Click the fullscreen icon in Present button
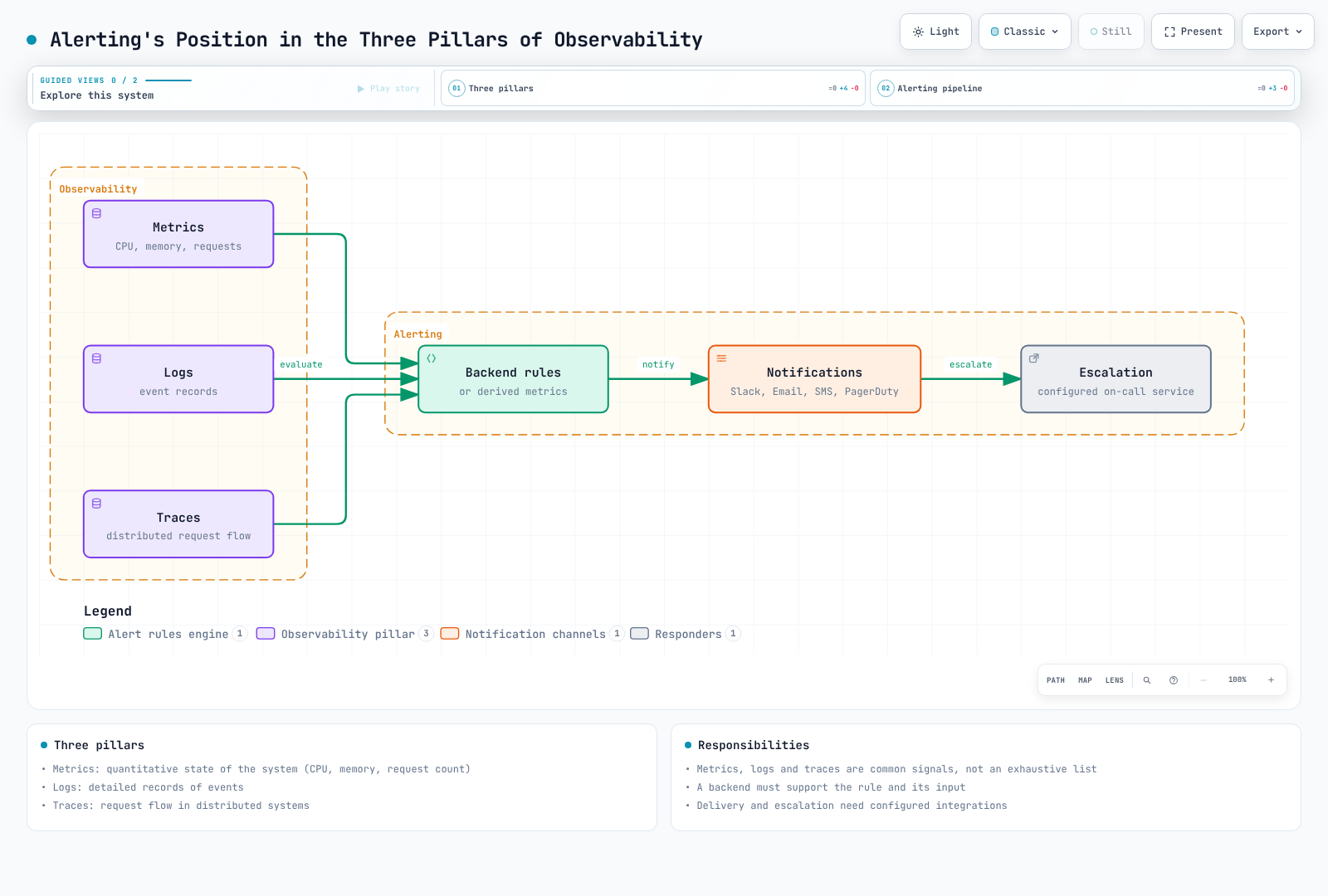 [x=1169, y=32]
